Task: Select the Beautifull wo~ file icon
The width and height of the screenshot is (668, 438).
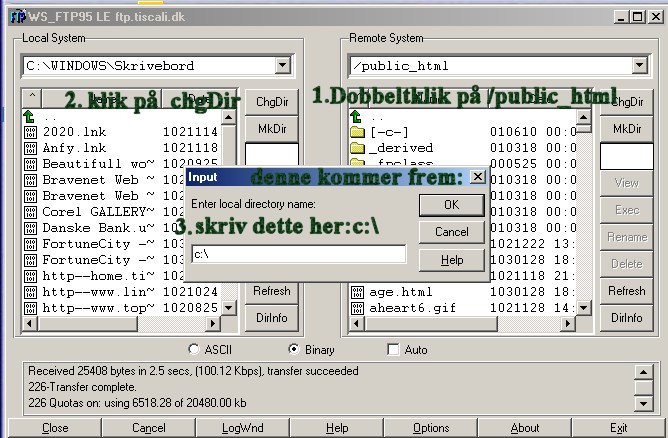Action: click(x=30, y=164)
